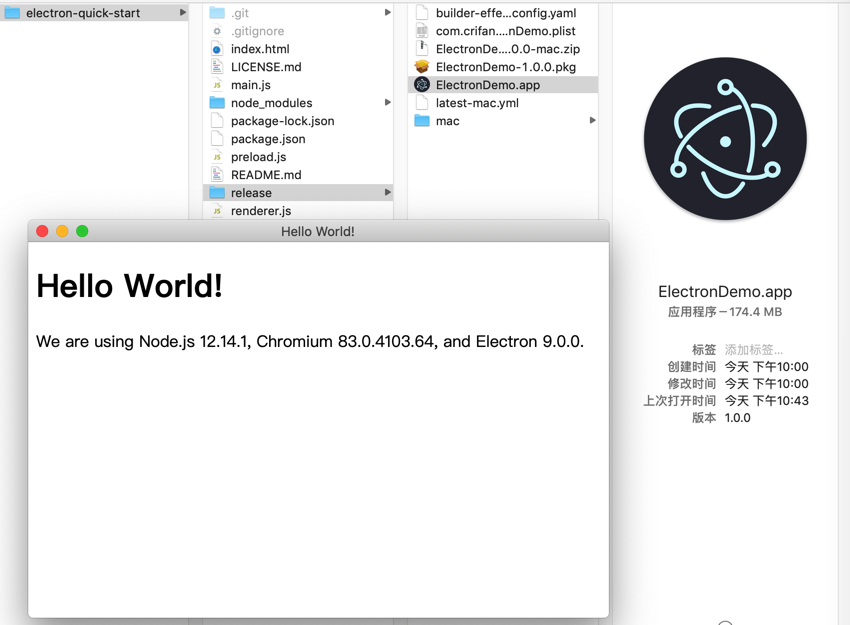Viewport: 850px width, 625px height.
Task: Select the main.js file name
Action: pos(250,85)
